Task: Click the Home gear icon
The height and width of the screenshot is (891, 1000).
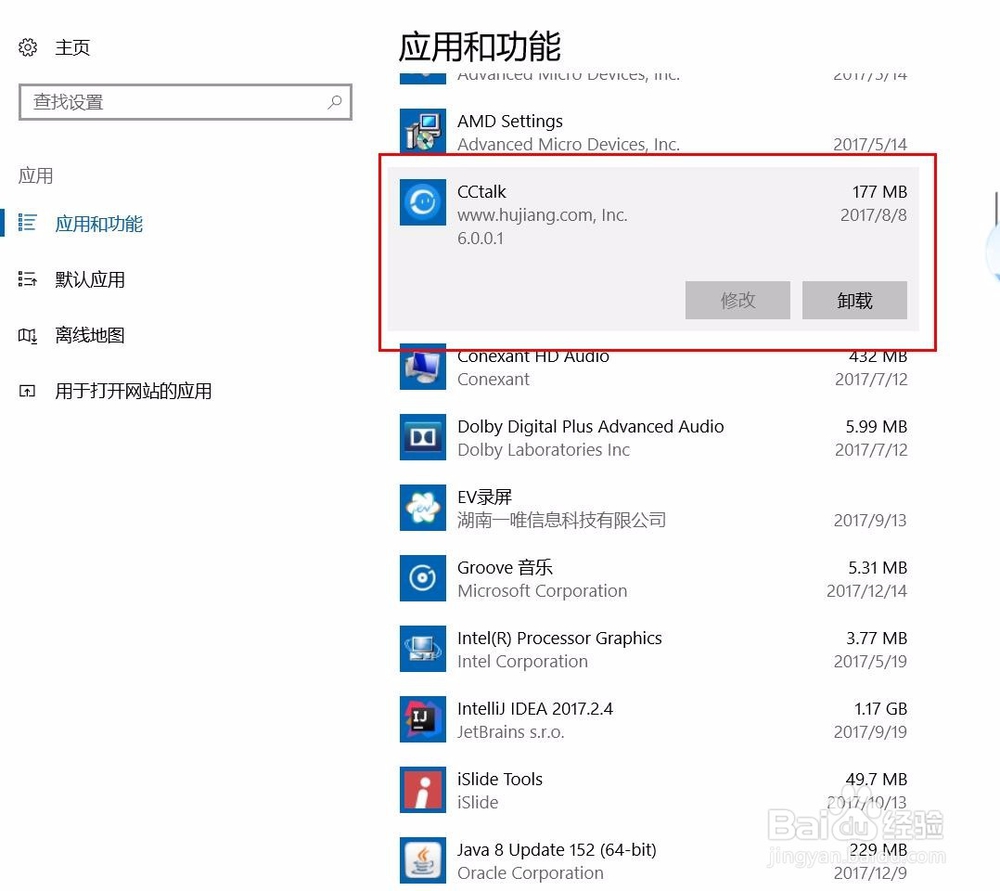Action: pos(27,47)
